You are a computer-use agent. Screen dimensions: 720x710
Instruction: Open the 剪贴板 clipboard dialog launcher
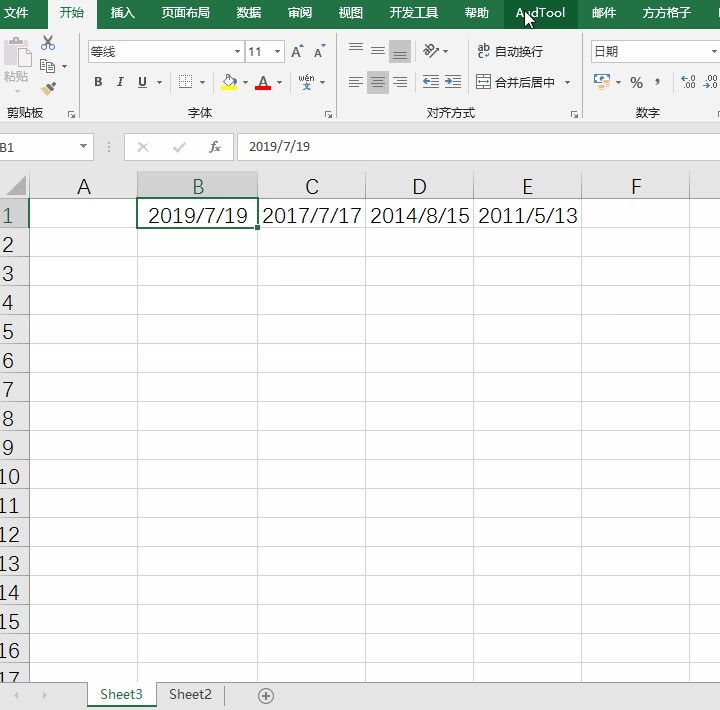(x=71, y=114)
